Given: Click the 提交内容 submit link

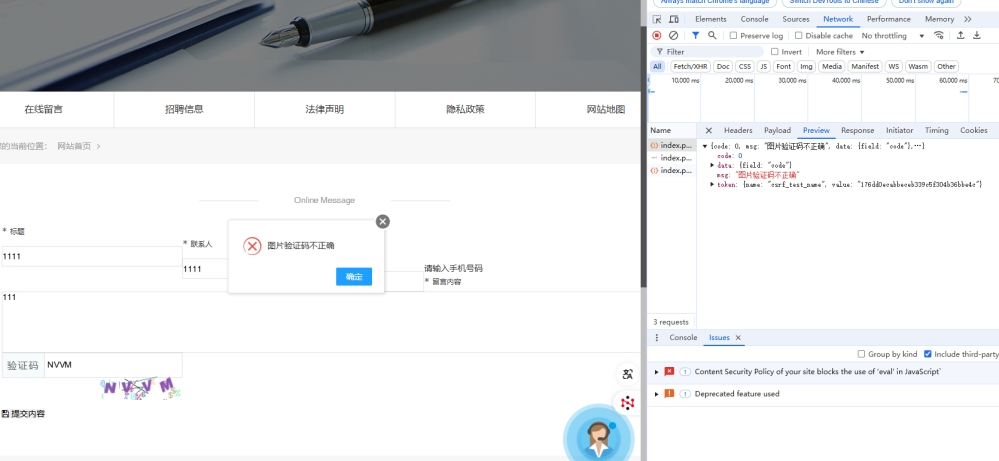Looking at the screenshot, I should 28,414.
